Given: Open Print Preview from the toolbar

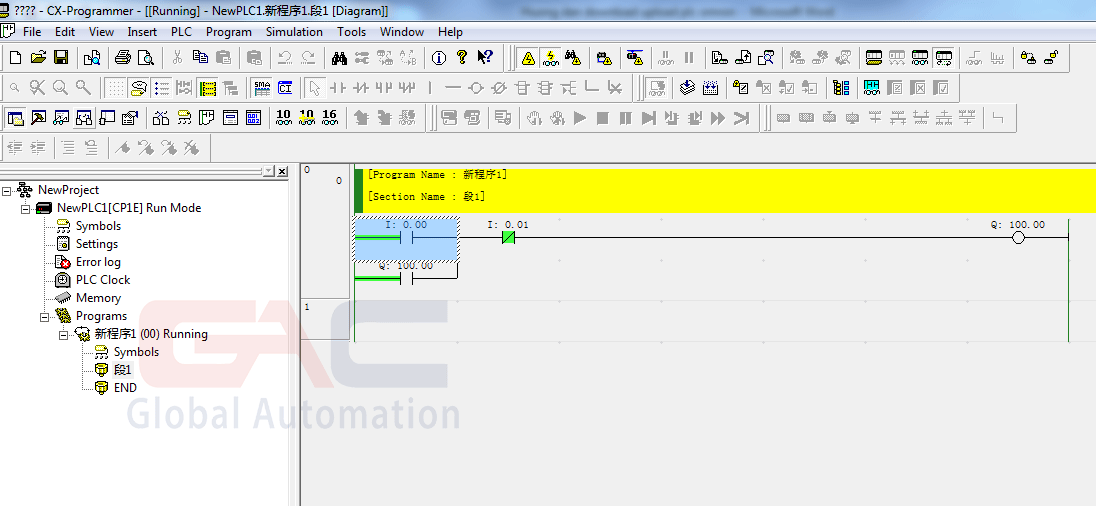Looking at the screenshot, I should click(145, 57).
